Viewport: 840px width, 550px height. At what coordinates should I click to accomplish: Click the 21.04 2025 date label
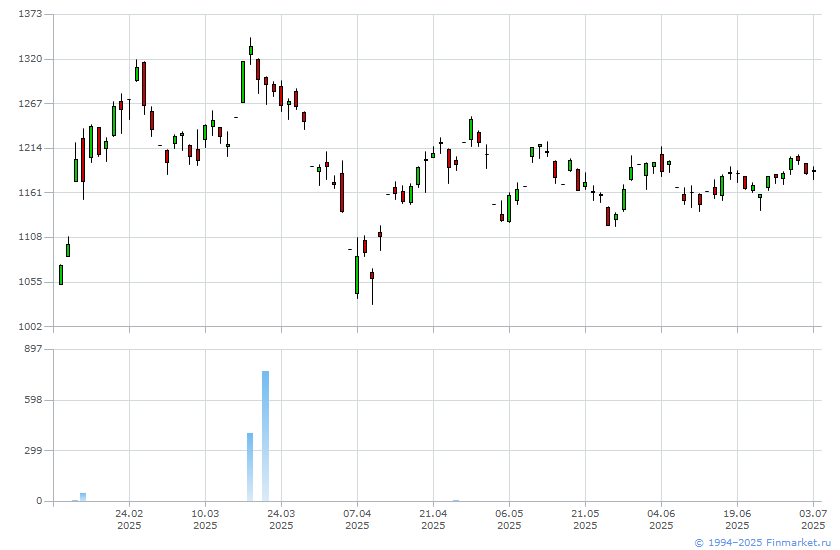pos(433,519)
